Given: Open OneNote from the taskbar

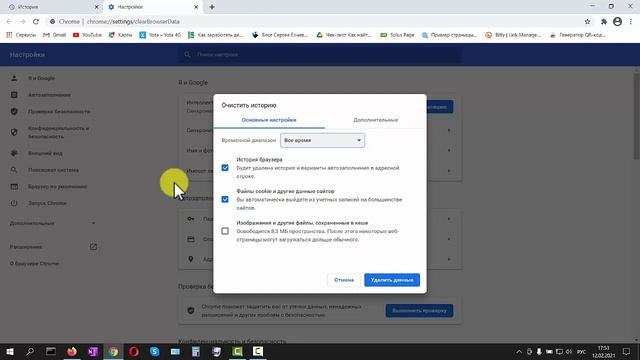Looking at the screenshot, I should pyautogui.click(x=93, y=351).
